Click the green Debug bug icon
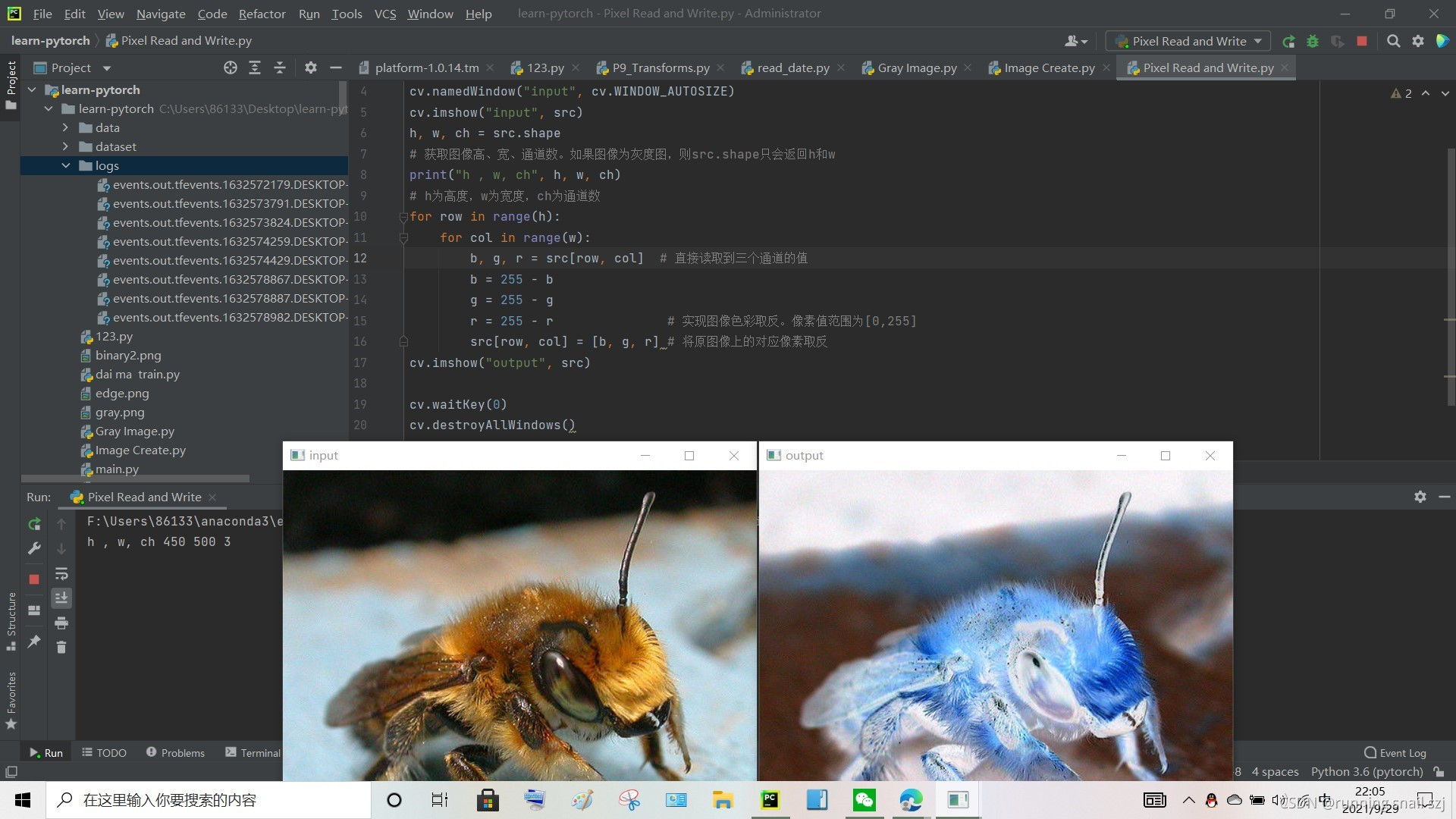This screenshot has height=819, width=1456. 1313,42
